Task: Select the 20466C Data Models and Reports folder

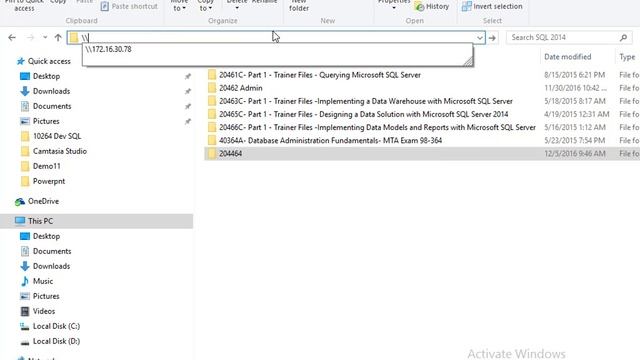Action: coord(377,127)
